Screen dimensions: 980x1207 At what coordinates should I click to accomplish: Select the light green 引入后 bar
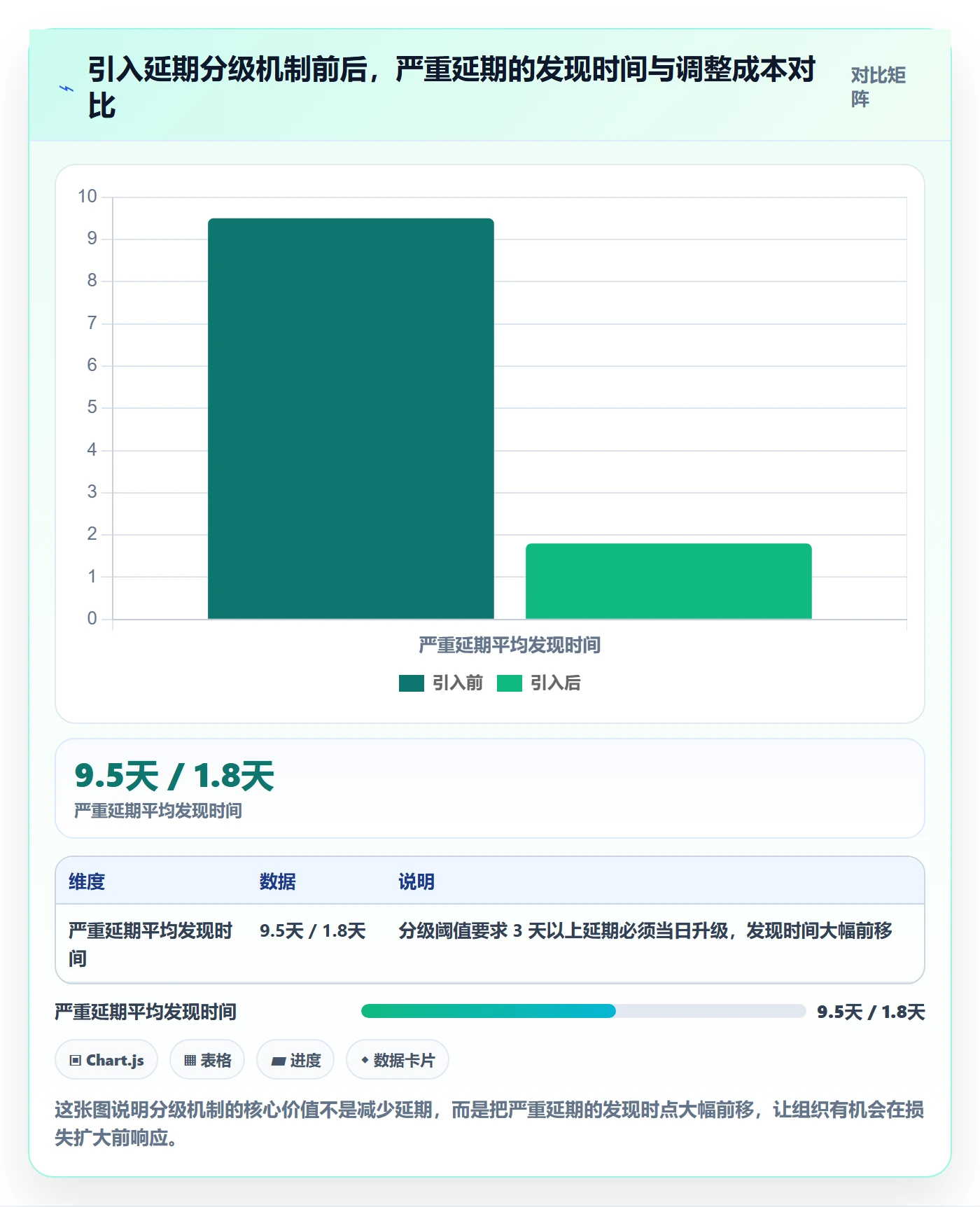tap(668, 581)
